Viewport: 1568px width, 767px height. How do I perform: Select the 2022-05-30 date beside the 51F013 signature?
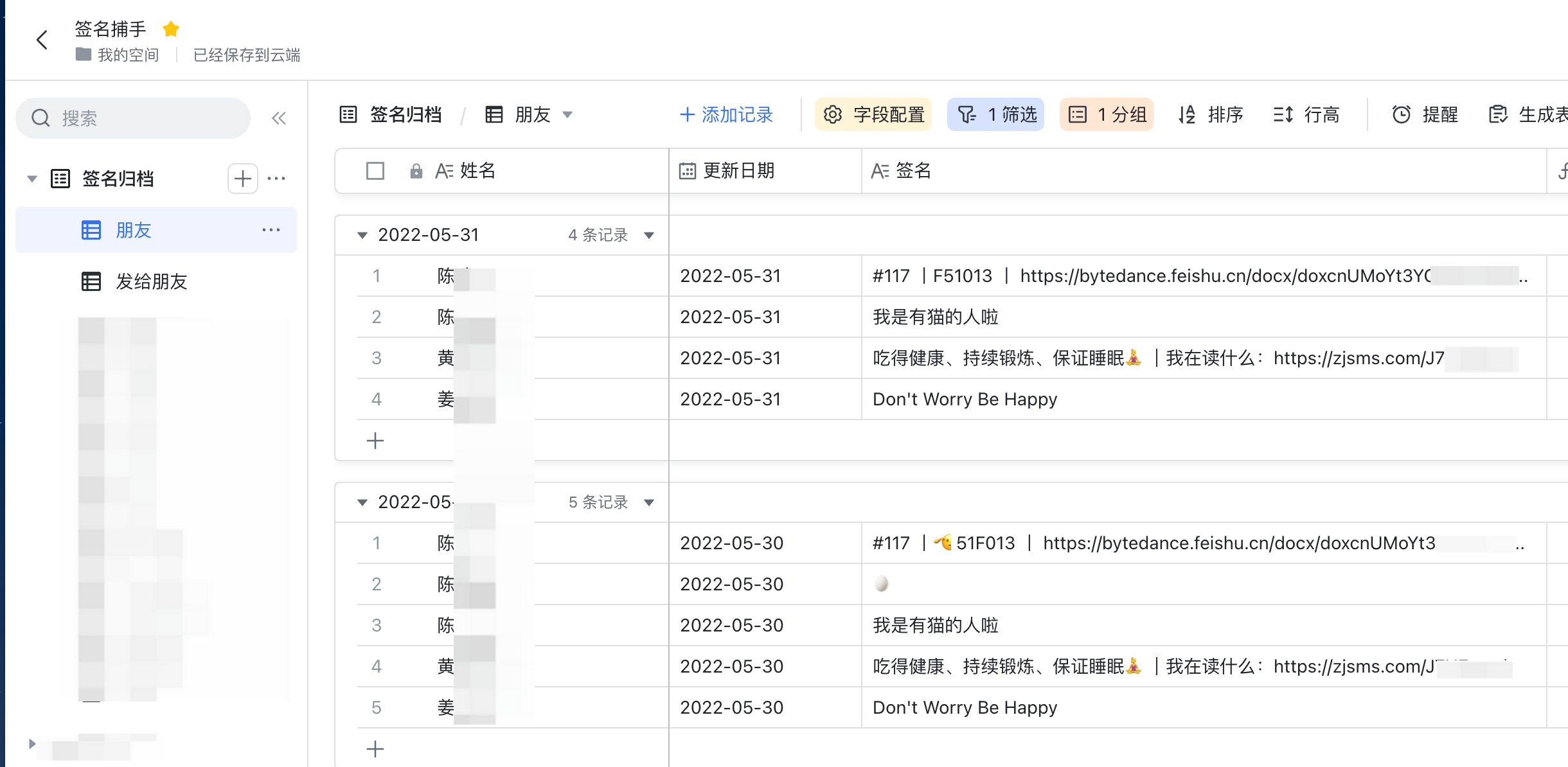(x=765, y=543)
